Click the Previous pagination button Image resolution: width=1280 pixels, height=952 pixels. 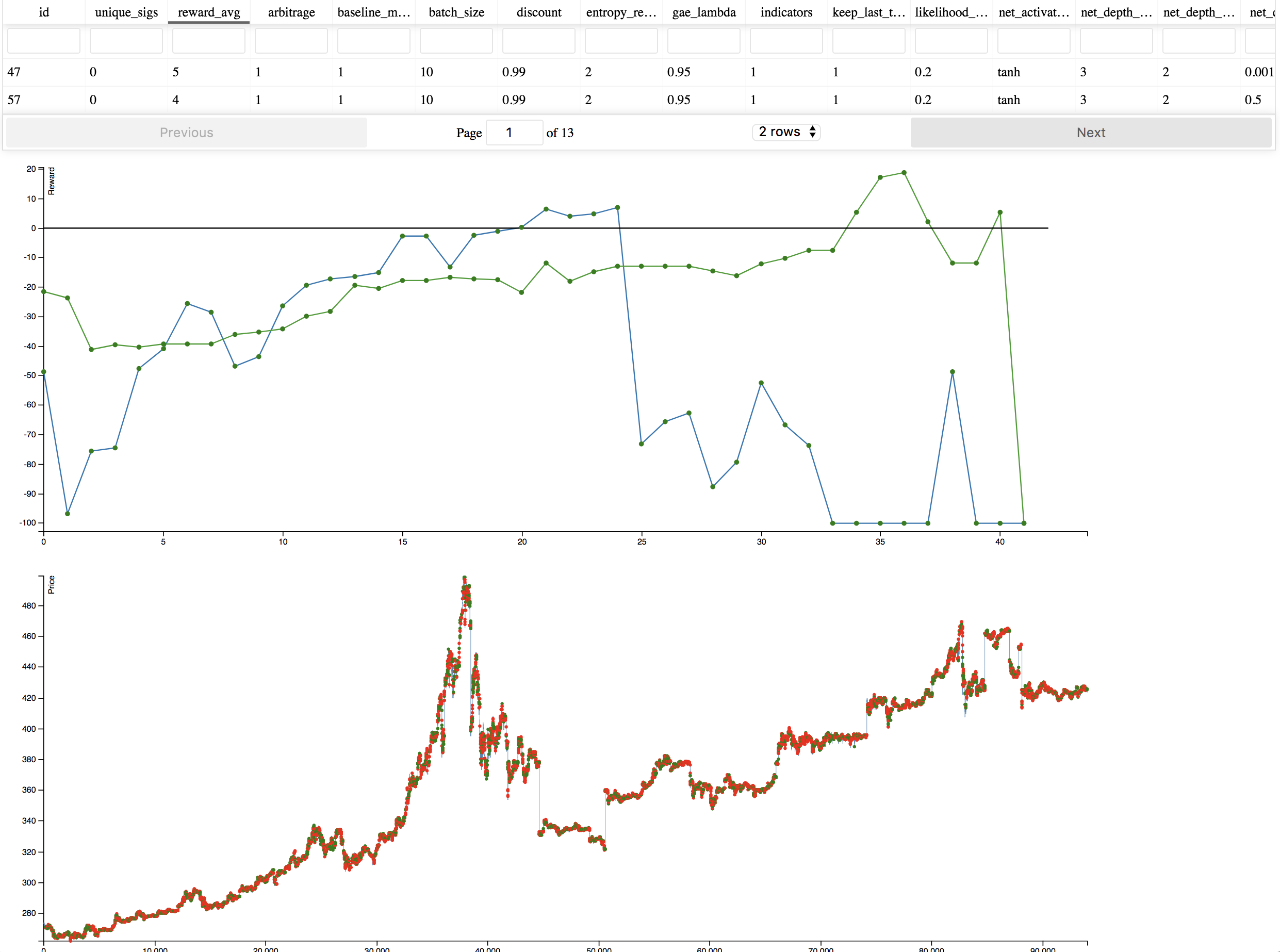[187, 132]
